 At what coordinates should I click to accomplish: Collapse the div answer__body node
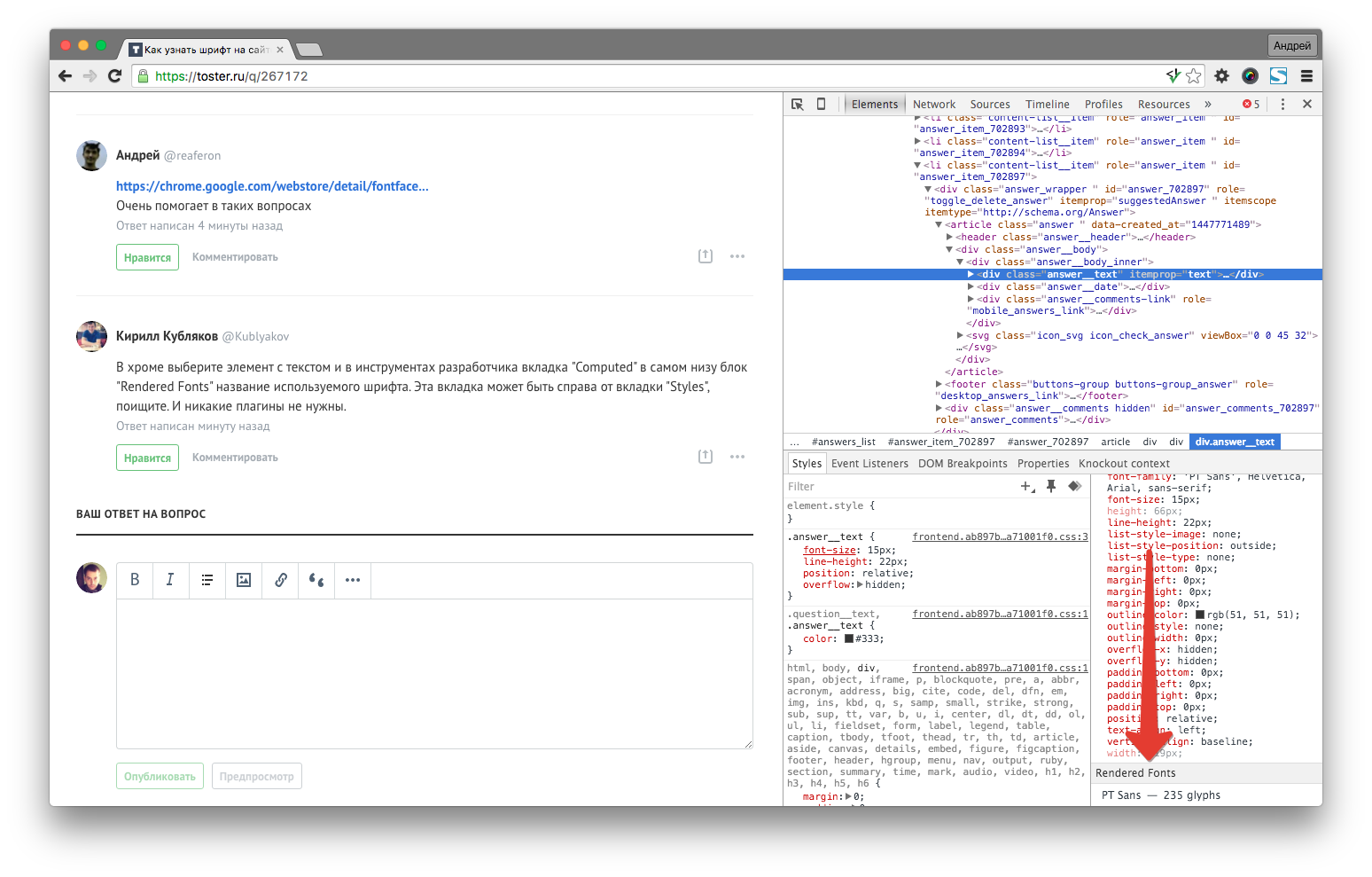tap(949, 249)
